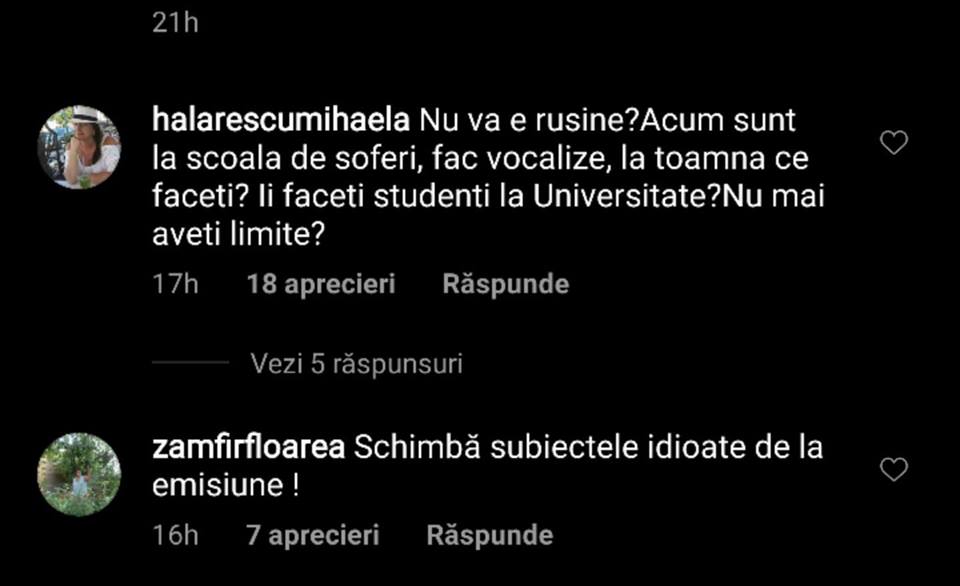Tap the heart on zamfirfloarea's comment
Screen dimensions: 960x586
(x=893, y=468)
